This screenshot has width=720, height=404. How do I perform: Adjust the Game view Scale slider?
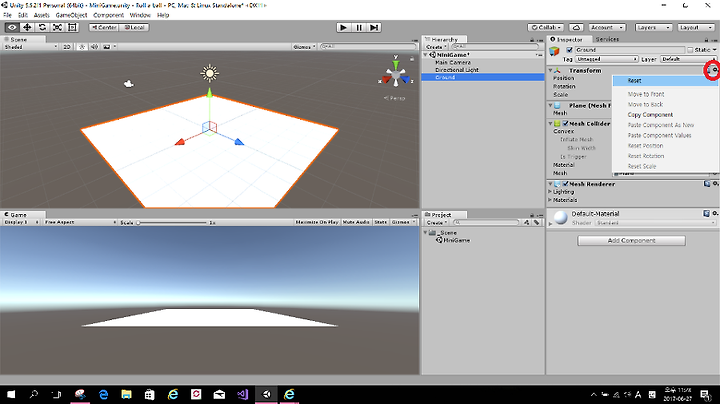(x=172, y=223)
